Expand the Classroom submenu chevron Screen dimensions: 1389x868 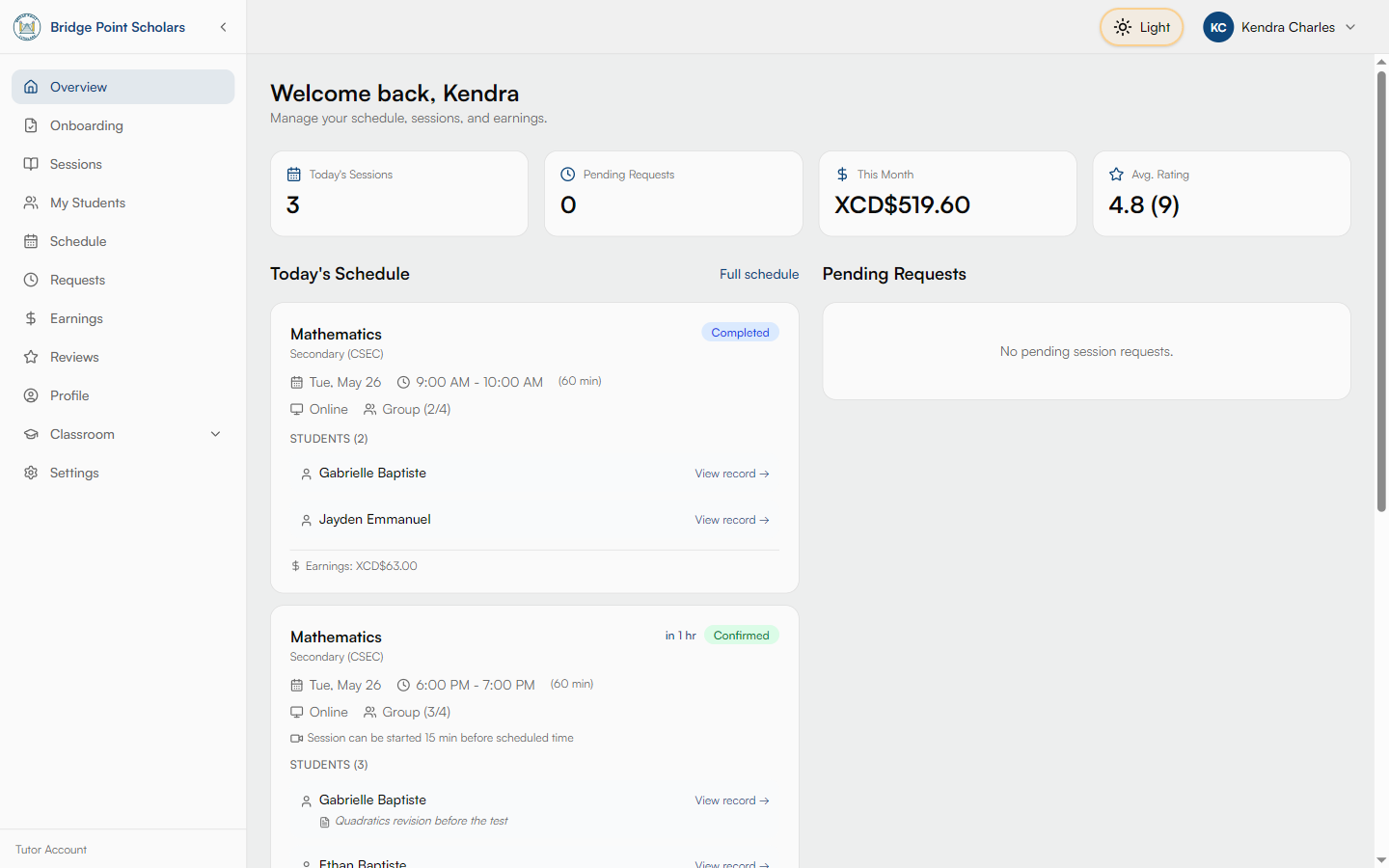point(215,434)
